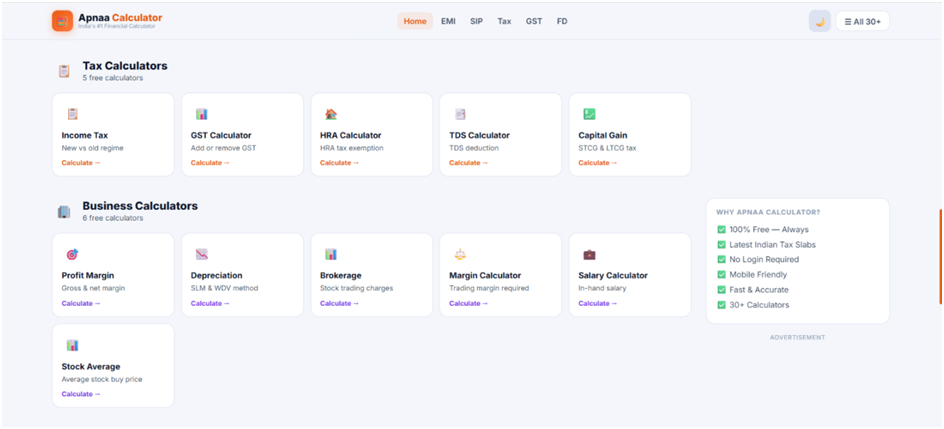Open Calculate link under Capital Gain
The width and height of the screenshot is (944, 429).
click(598, 163)
